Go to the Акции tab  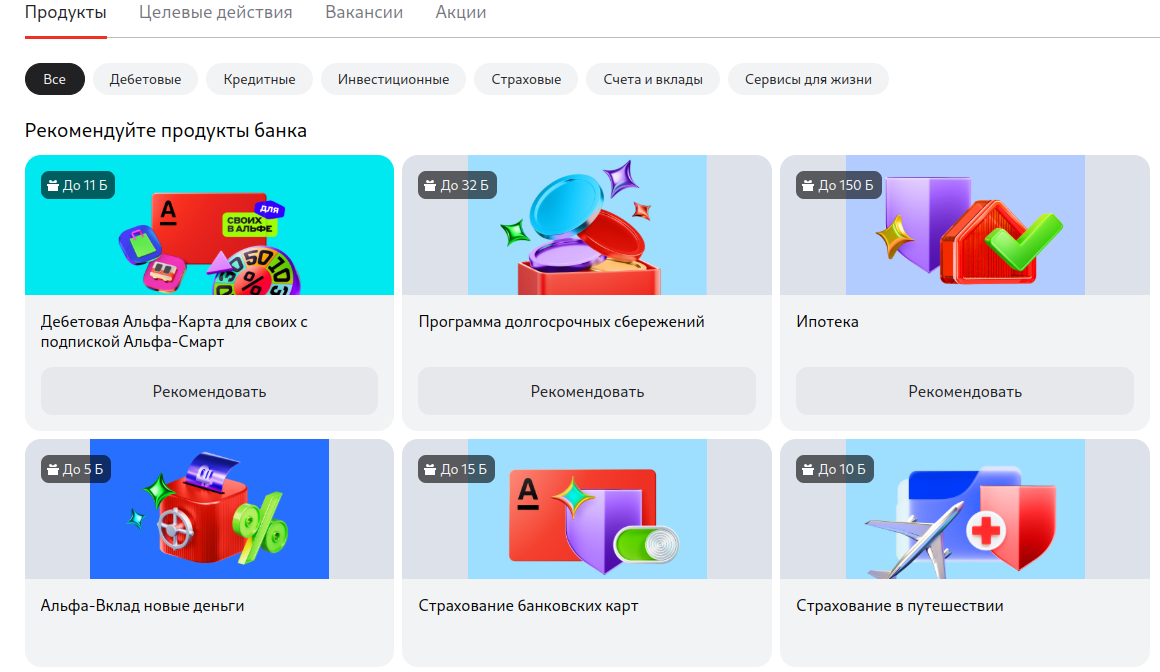coord(461,13)
